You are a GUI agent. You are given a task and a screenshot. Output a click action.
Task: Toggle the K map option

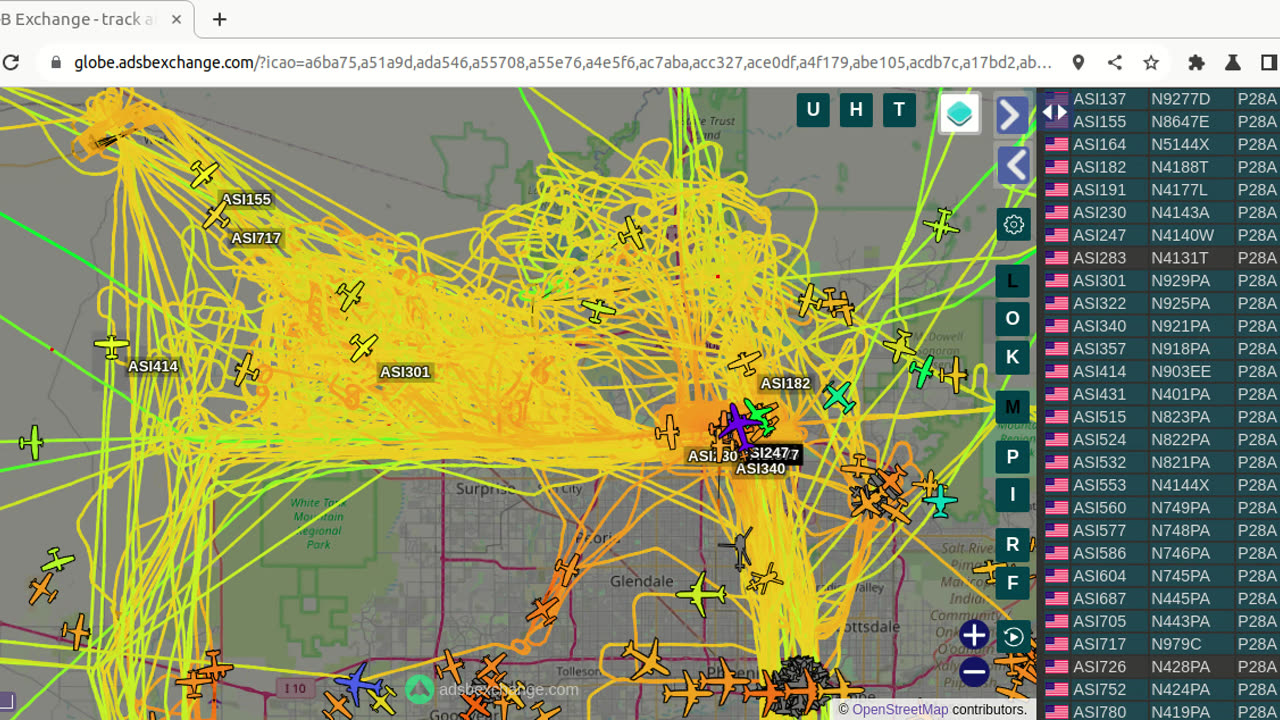[x=1012, y=357]
